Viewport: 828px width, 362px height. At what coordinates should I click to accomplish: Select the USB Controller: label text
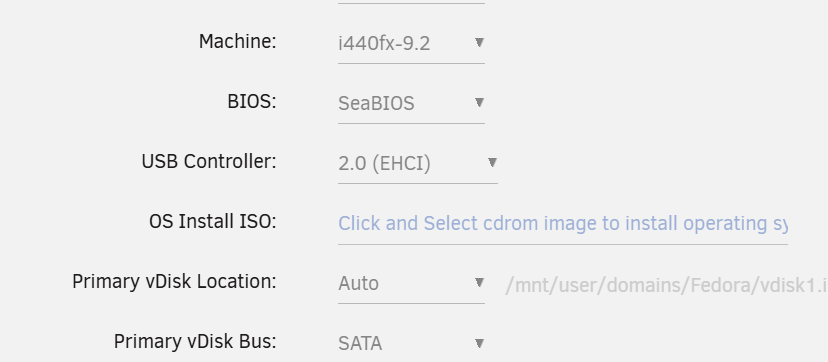point(209,161)
